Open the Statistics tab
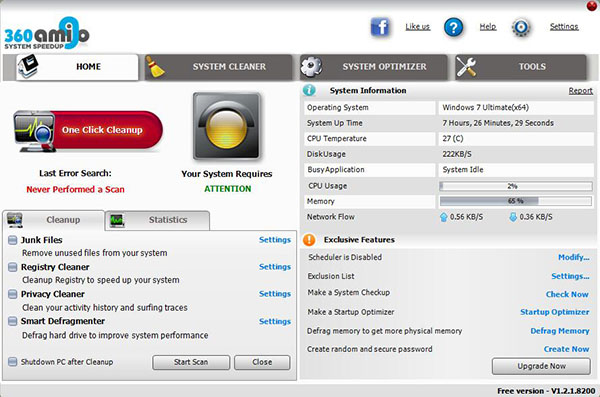 point(158,220)
